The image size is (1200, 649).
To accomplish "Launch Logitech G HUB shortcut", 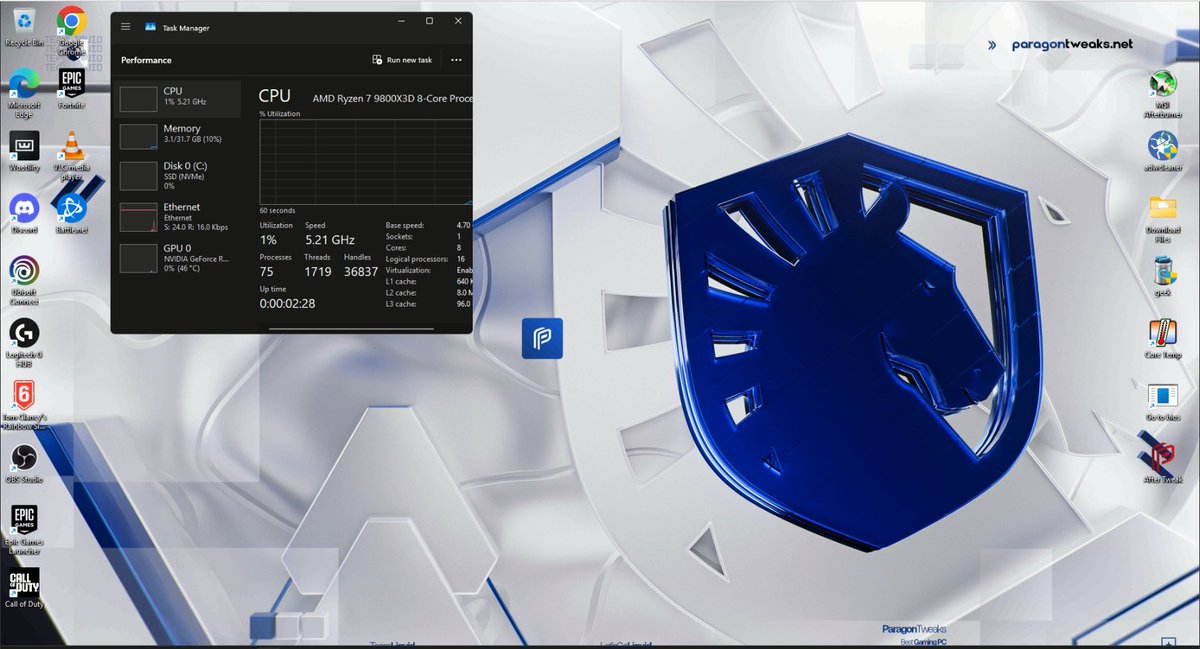I will click(24, 343).
